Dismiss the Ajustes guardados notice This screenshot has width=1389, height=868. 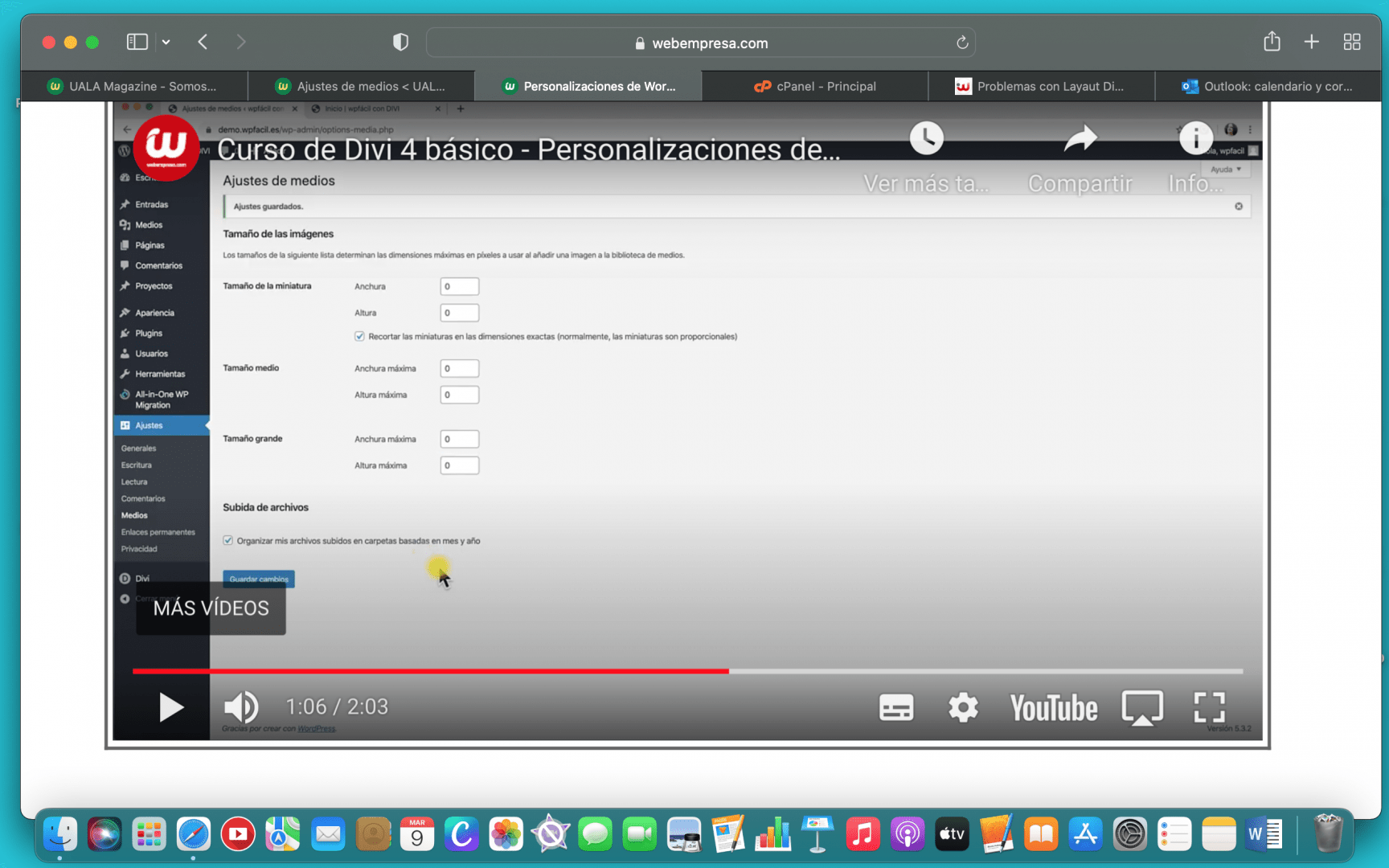pyautogui.click(x=1239, y=207)
